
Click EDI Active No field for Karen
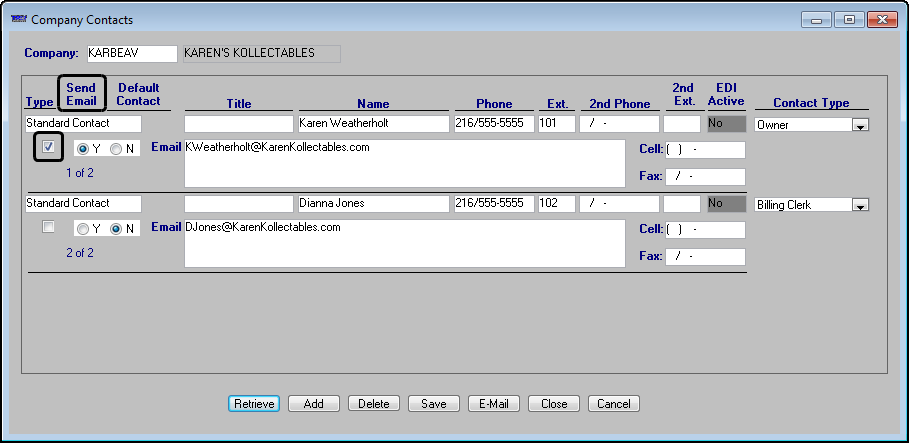tap(726, 124)
